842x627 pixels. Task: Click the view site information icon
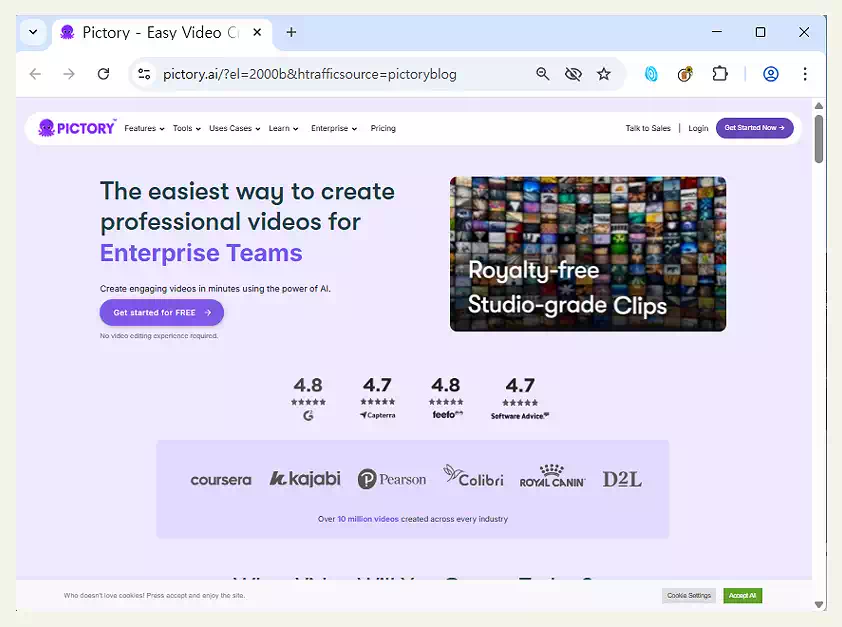pos(144,74)
